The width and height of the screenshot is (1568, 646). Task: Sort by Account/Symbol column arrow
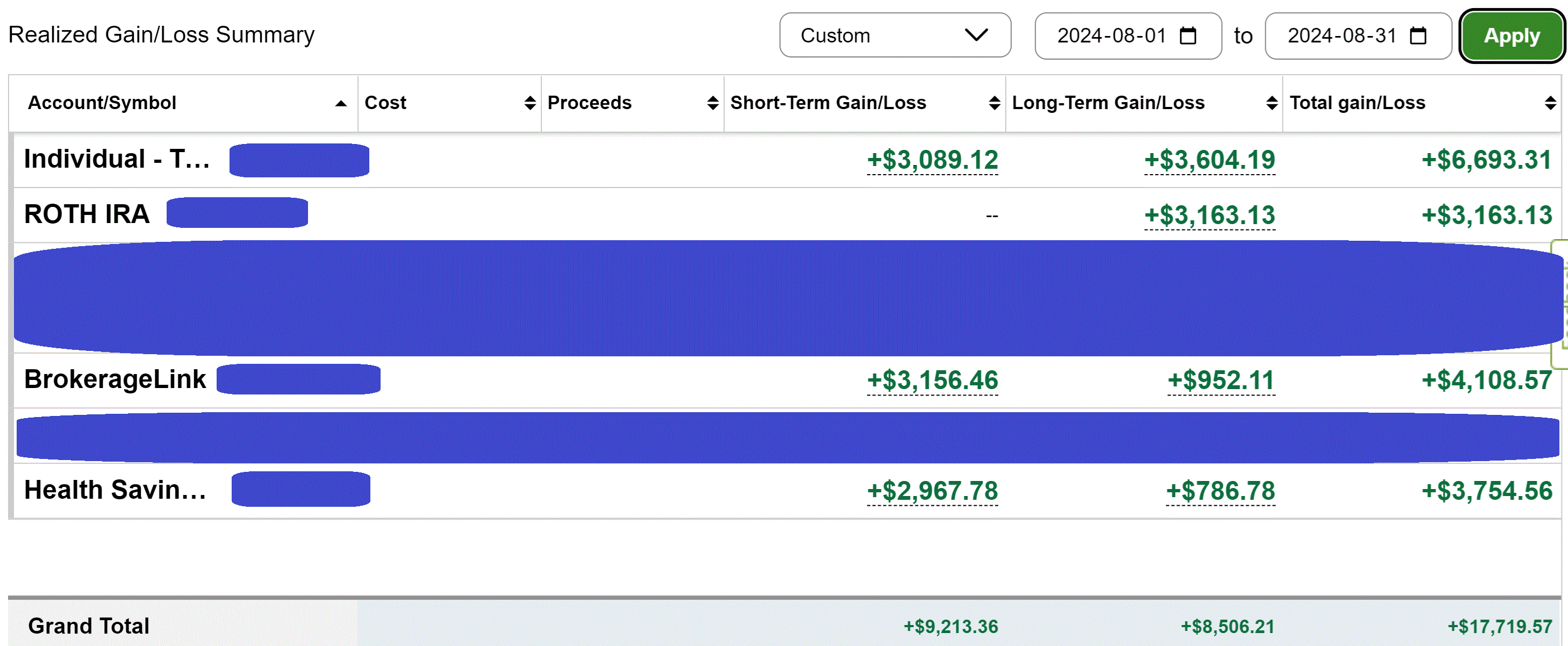(341, 104)
